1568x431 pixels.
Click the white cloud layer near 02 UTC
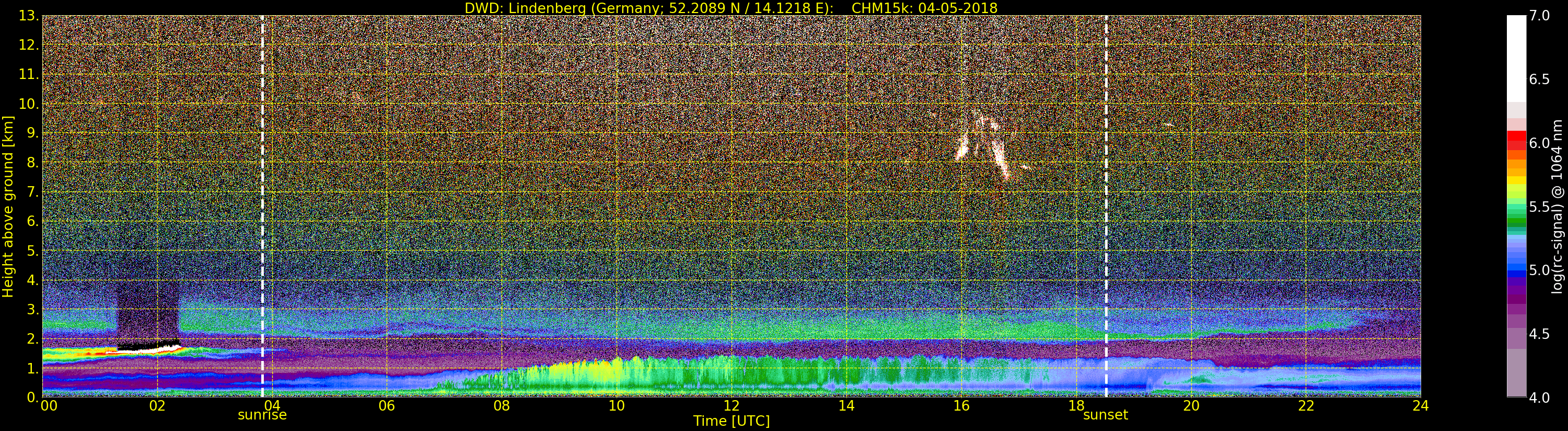149,349
